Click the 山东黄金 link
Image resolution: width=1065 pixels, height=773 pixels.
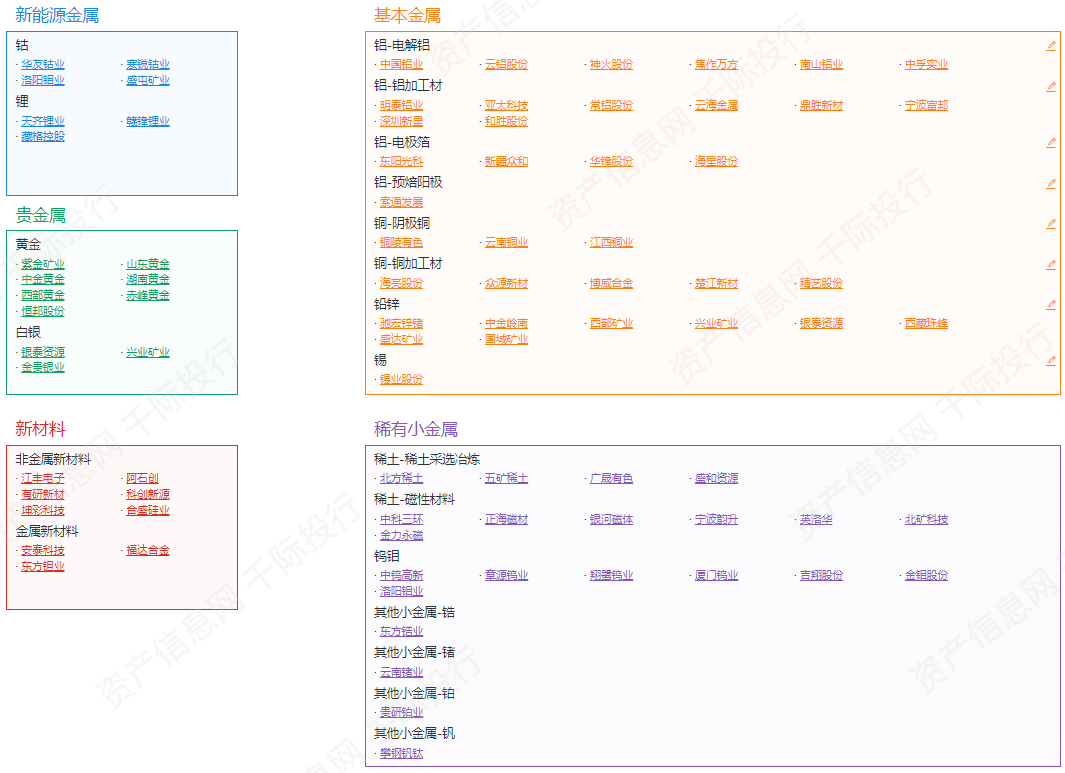pos(148,264)
